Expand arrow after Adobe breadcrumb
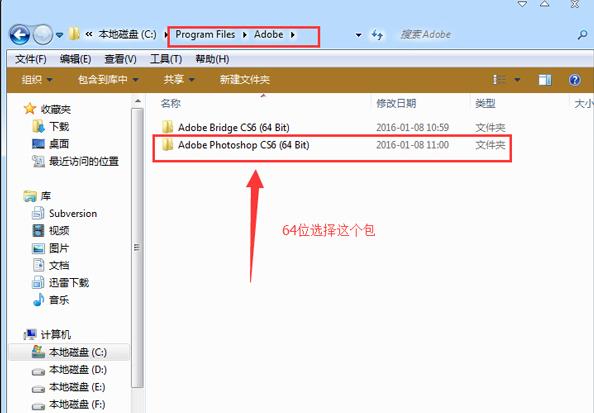The image size is (594, 413). point(293,35)
